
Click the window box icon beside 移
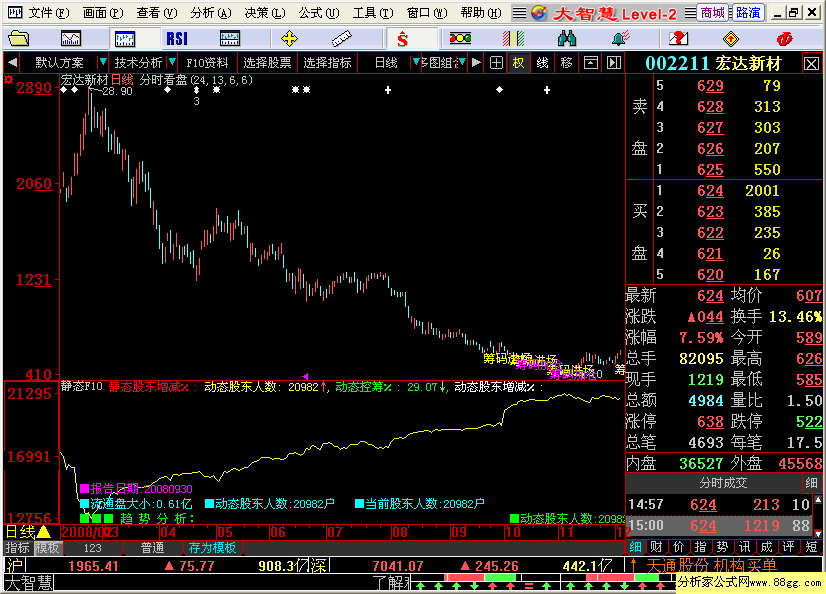(x=591, y=63)
